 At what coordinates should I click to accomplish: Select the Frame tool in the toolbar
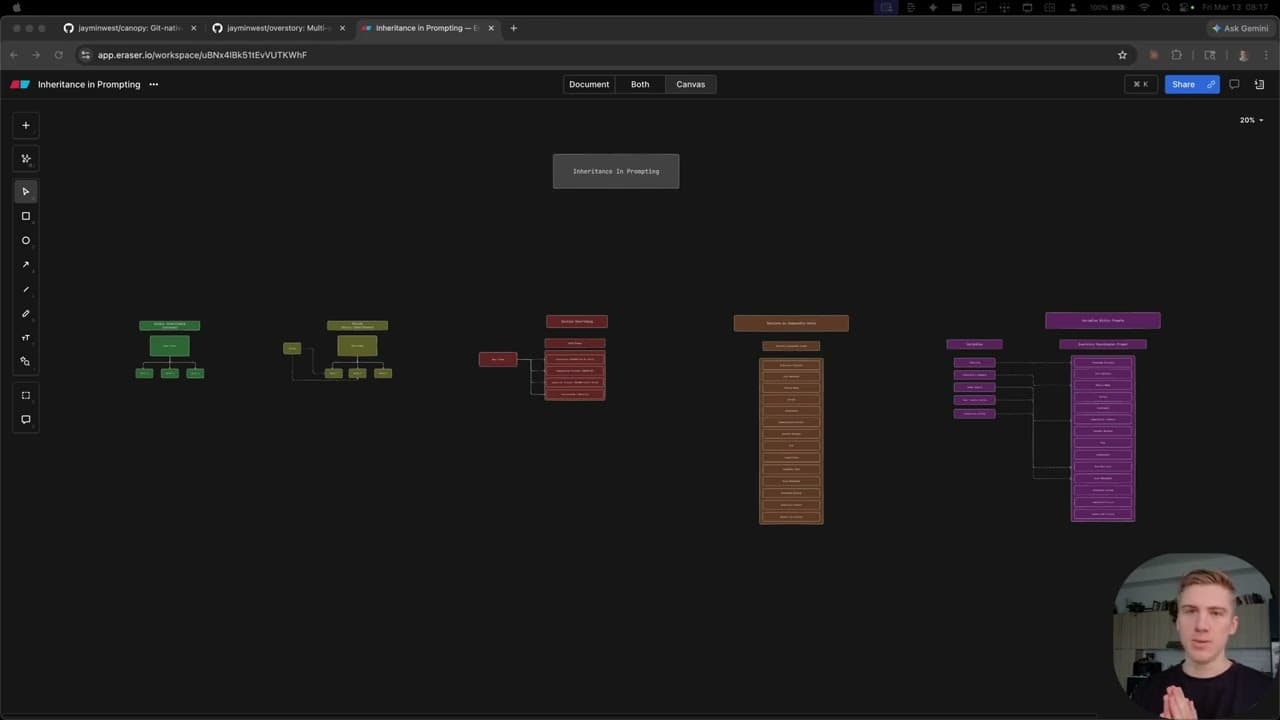click(x=26, y=395)
